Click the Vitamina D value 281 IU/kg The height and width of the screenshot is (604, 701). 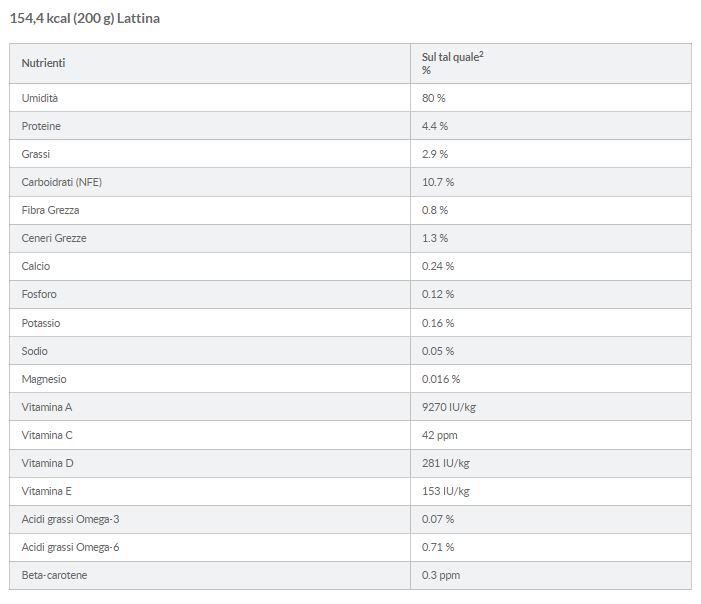pyautogui.click(x=445, y=463)
